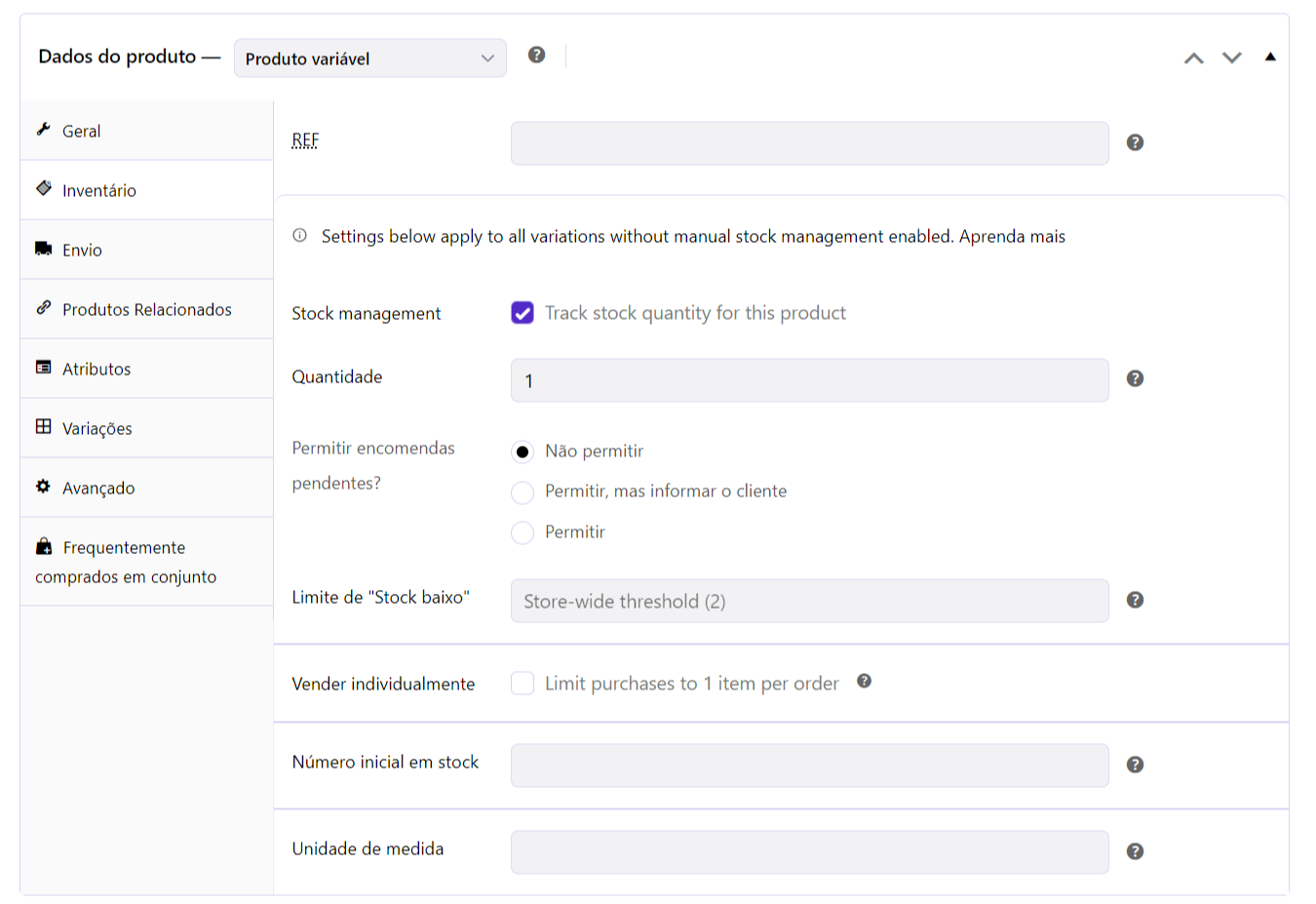Enable Limit purchases to 1 item per order
The image size is (1316, 904).
point(523,684)
